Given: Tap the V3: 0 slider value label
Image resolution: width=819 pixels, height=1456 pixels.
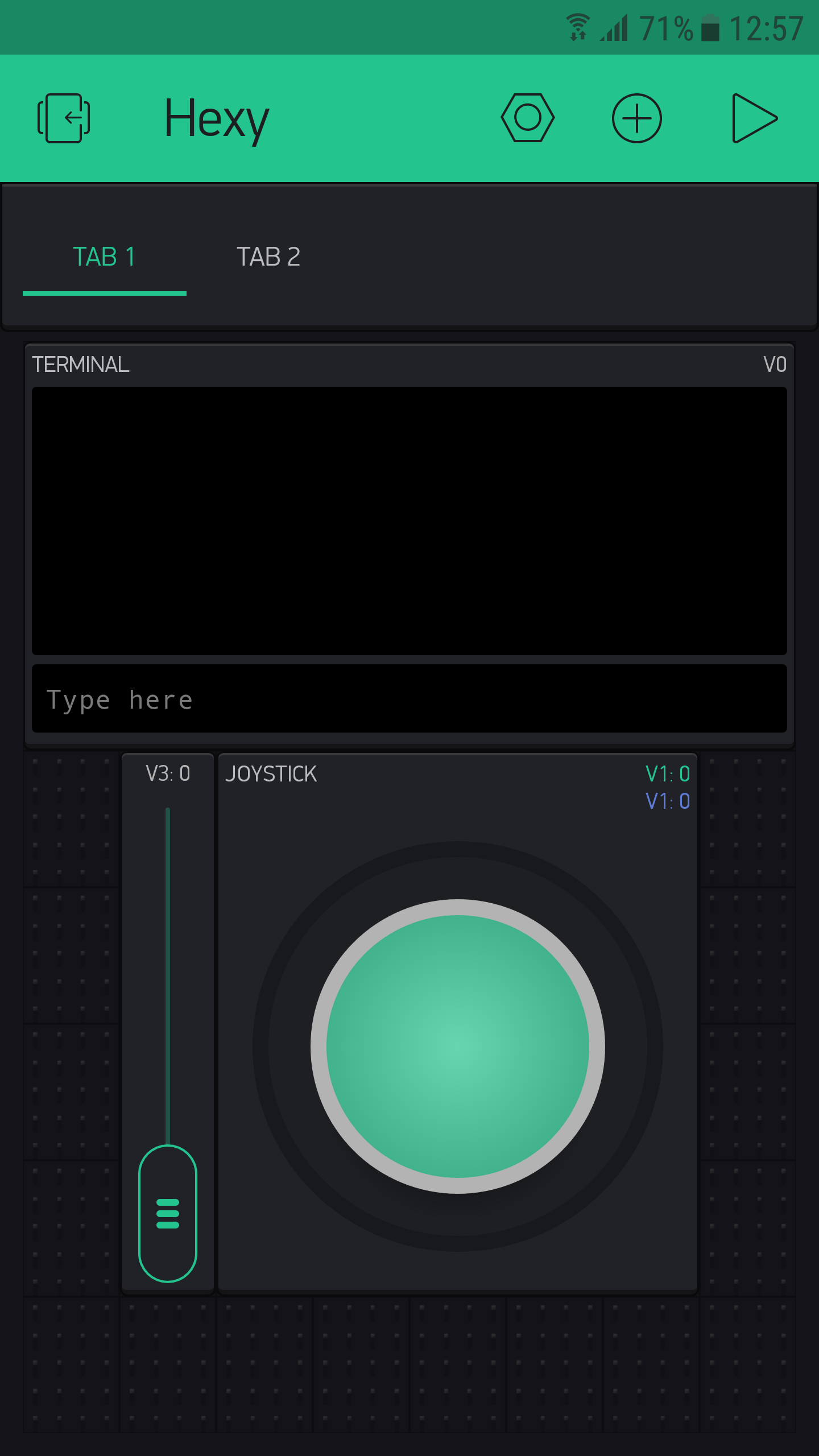Looking at the screenshot, I should (x=168, y=773).
